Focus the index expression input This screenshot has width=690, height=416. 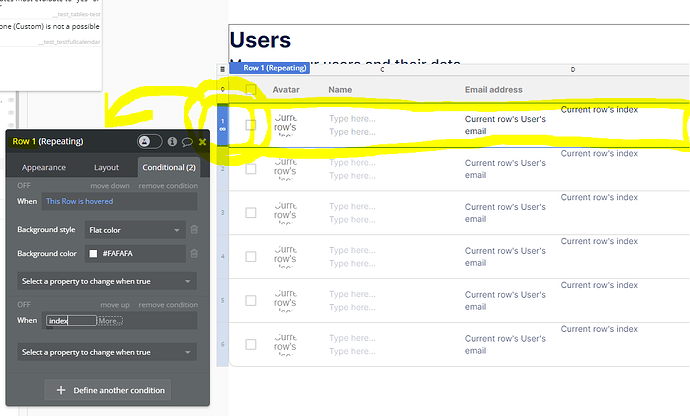pos(71,320)
